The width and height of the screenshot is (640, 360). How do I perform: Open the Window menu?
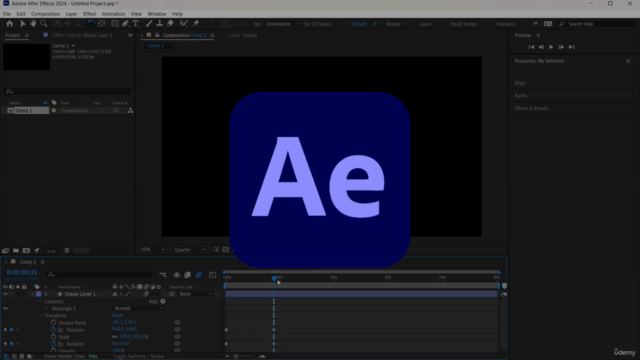157,14
